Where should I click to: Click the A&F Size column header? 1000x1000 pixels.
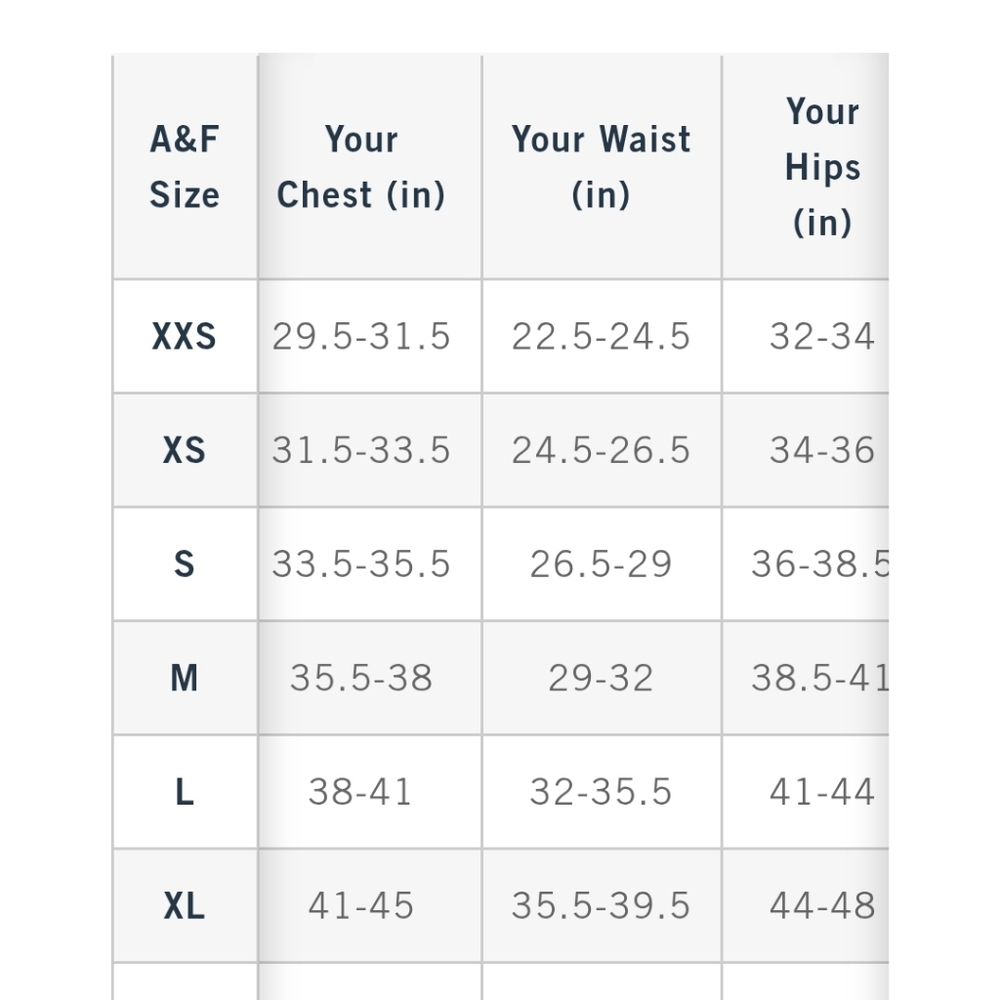pos(185,167)
